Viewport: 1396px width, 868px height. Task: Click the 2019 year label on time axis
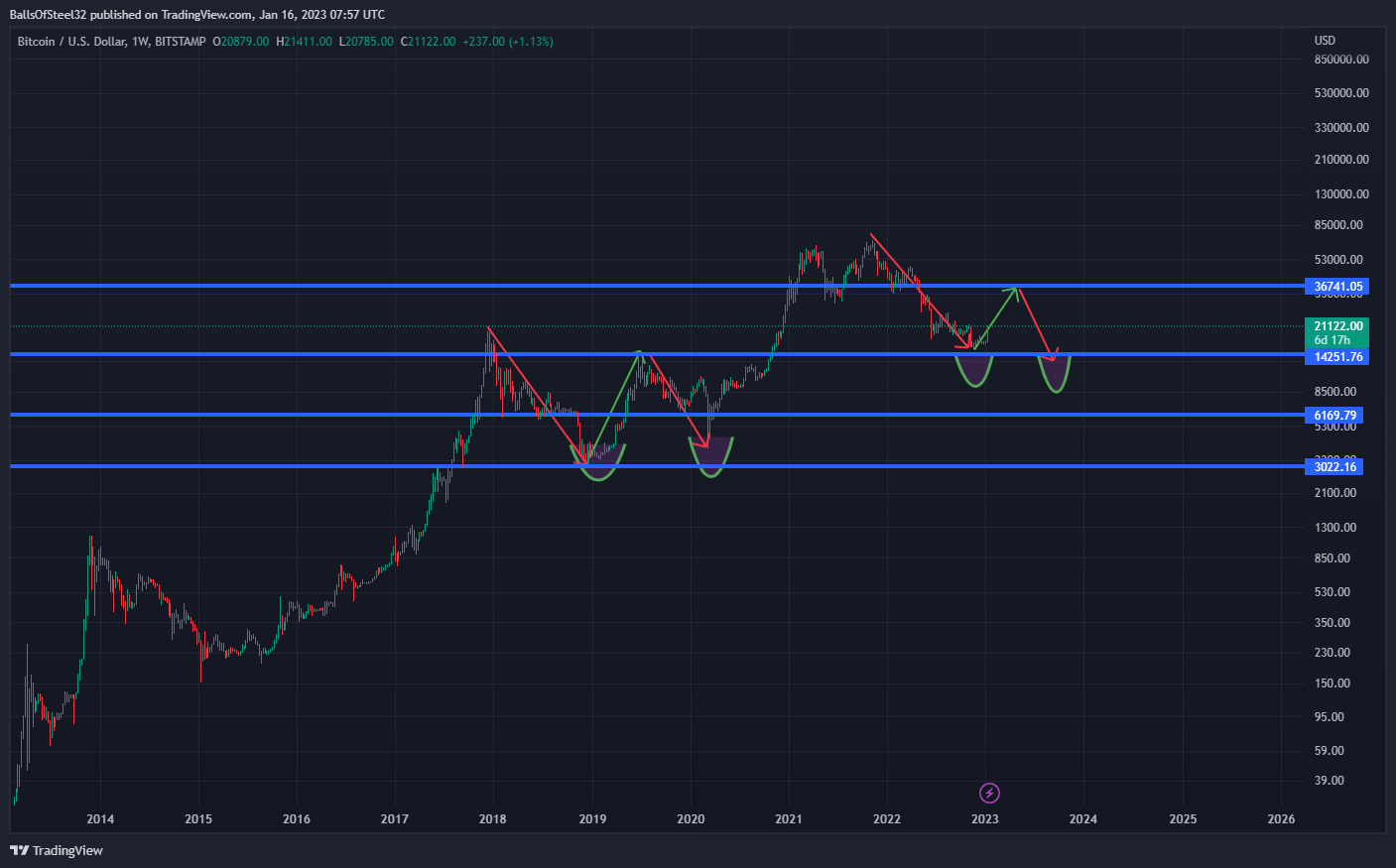point(592,819)
